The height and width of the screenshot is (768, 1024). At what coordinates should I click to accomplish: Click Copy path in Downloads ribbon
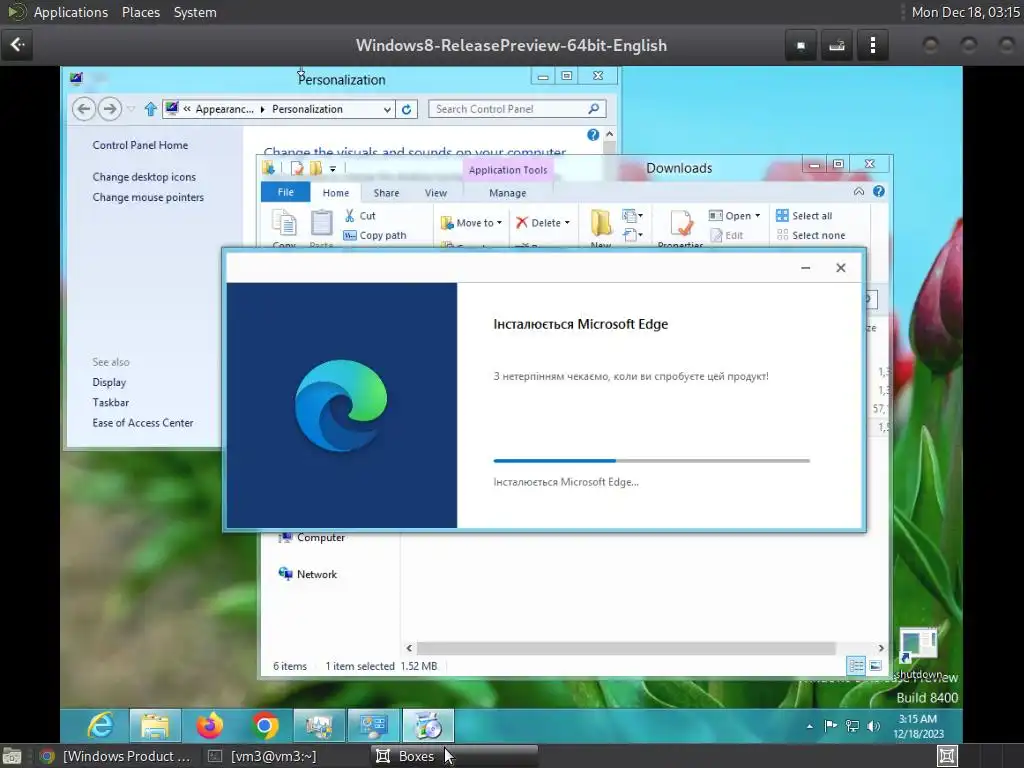(x=375, y=235)
